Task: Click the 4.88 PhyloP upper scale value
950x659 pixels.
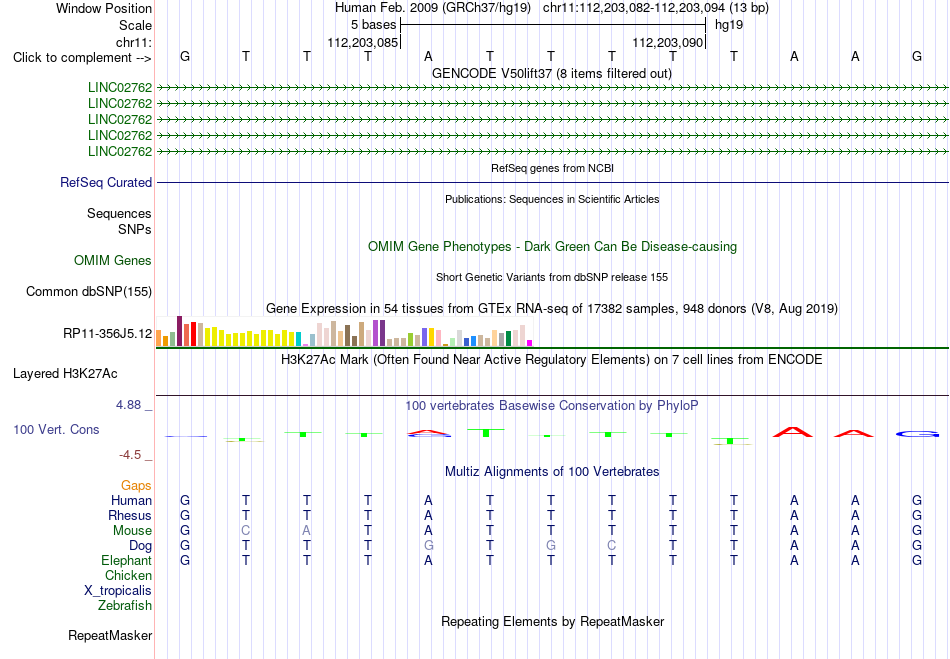Action: click(128, 405)
